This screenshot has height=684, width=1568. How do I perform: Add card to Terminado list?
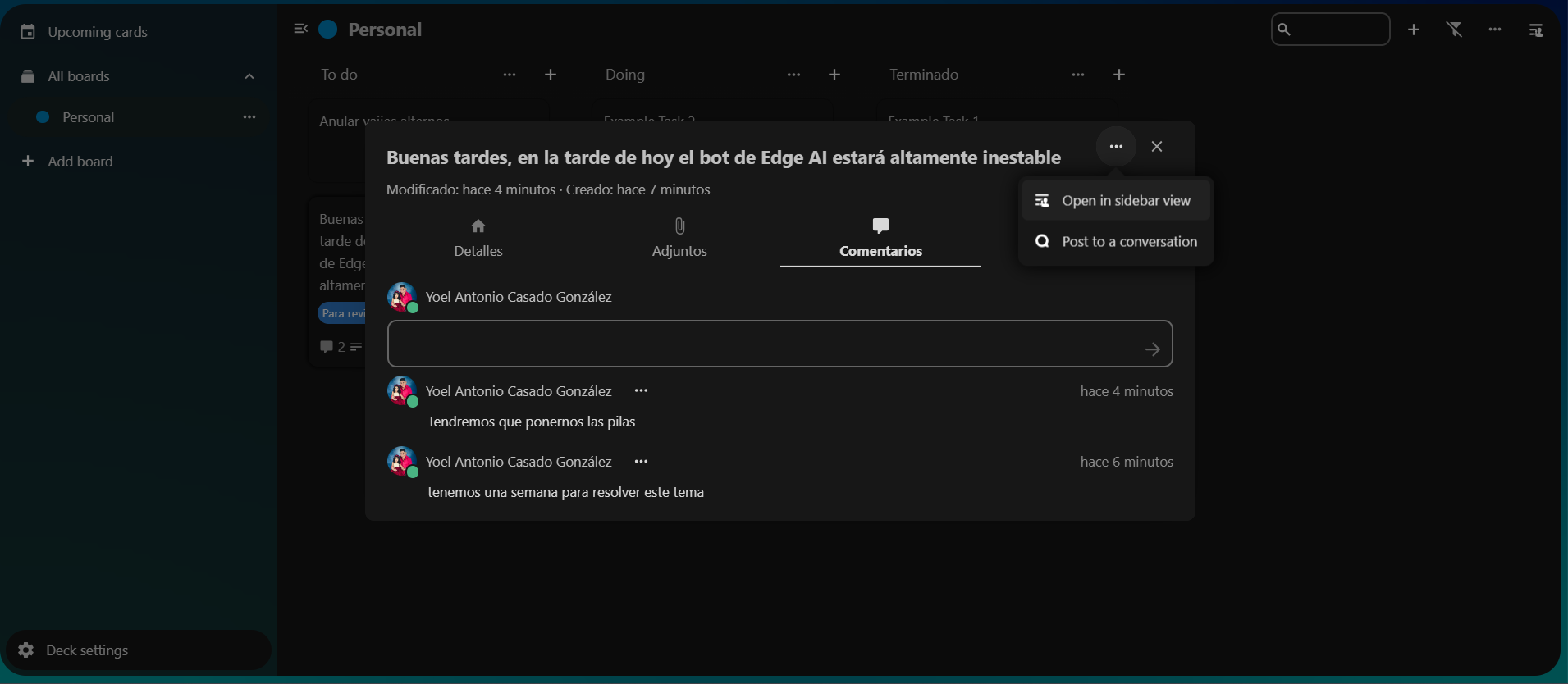coord(1119,75)
